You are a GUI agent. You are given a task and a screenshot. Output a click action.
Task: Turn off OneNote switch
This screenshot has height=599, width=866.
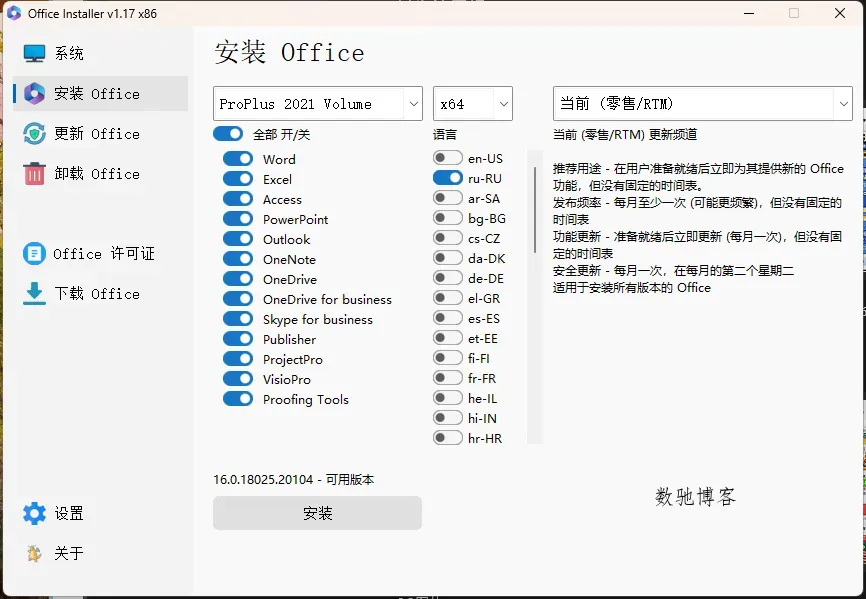(238, 259)
